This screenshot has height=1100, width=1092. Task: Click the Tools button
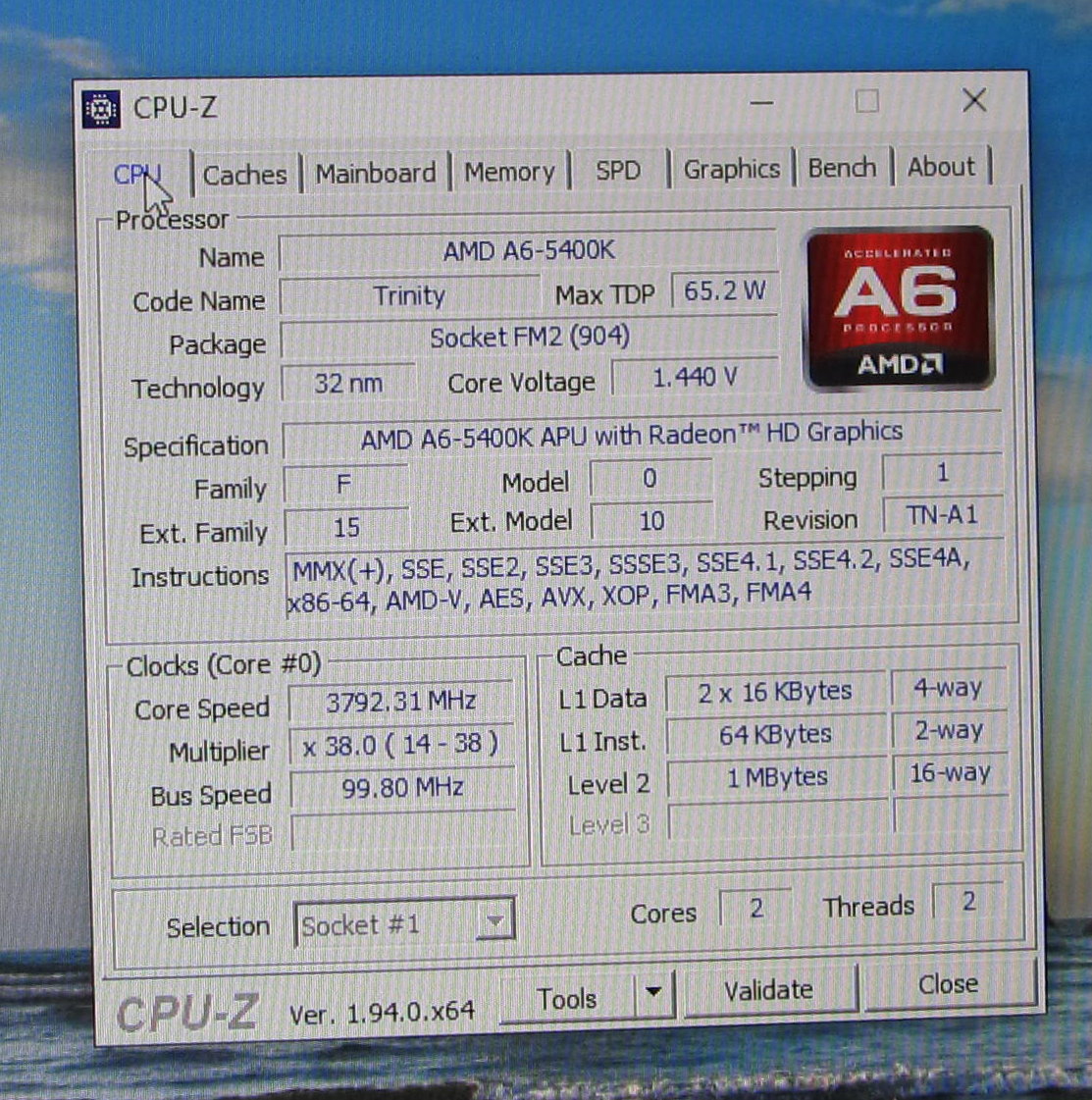(x=567, y=997)
